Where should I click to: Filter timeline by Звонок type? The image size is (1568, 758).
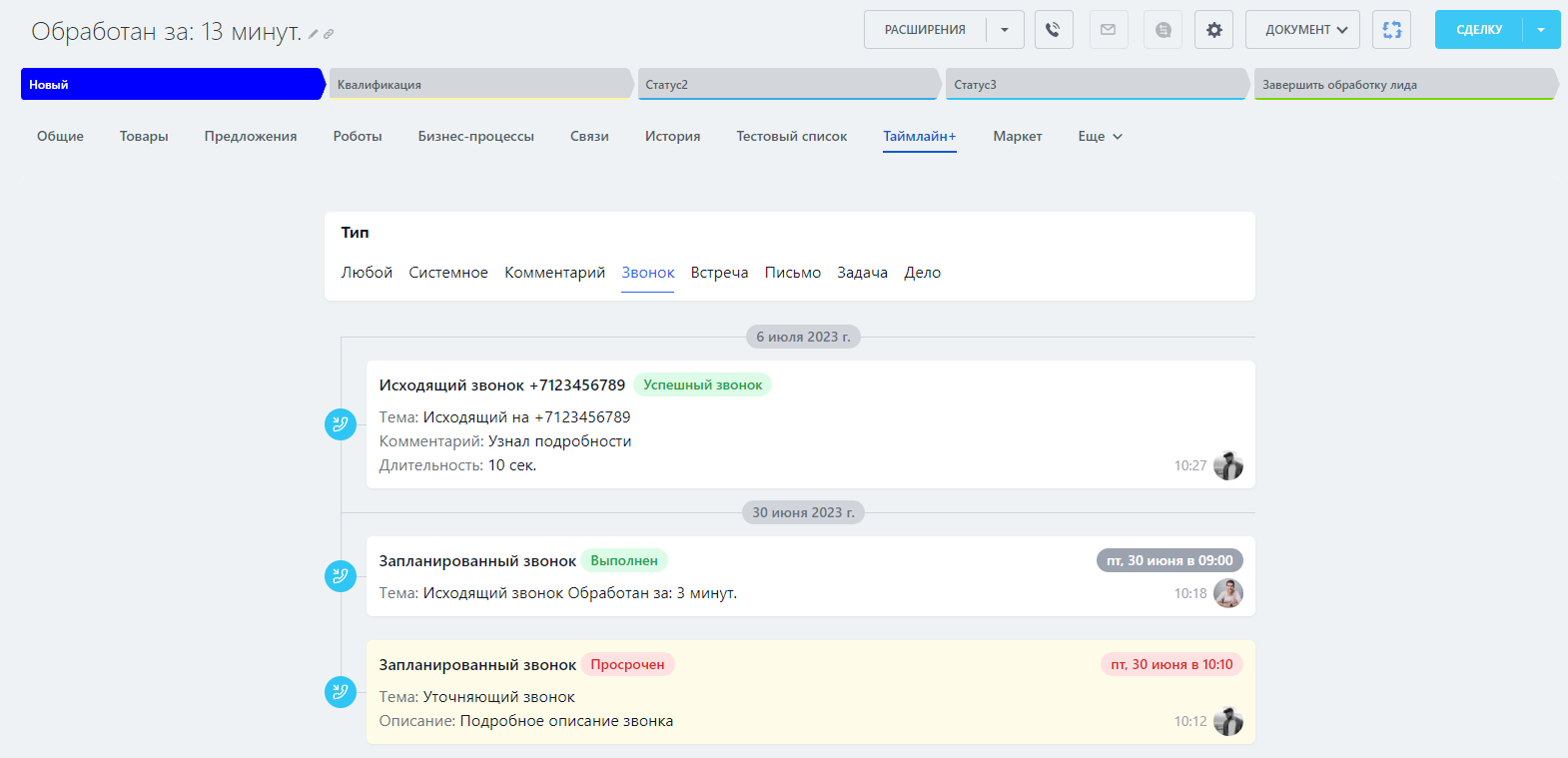tap(648, 273)
